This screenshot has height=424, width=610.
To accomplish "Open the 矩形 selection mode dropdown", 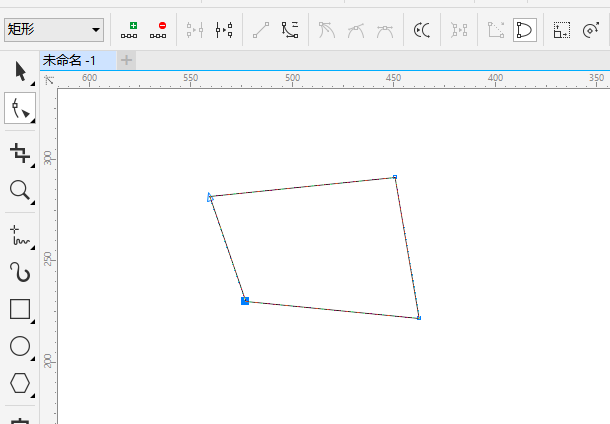I will (x=54, y=30).
